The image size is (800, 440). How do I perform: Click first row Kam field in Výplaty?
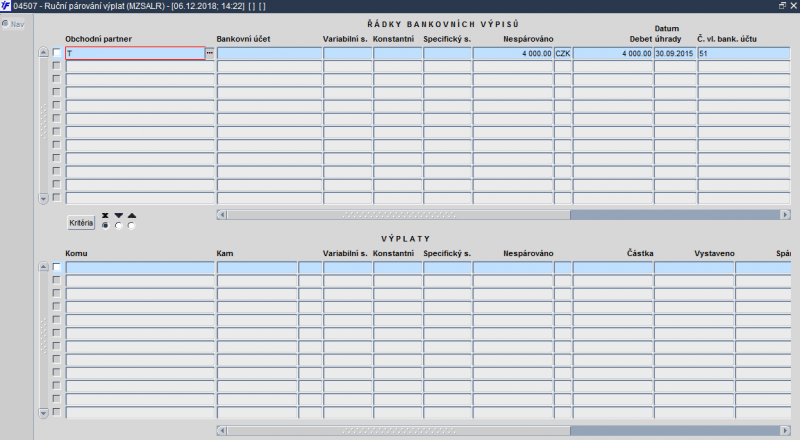[257, 267]
